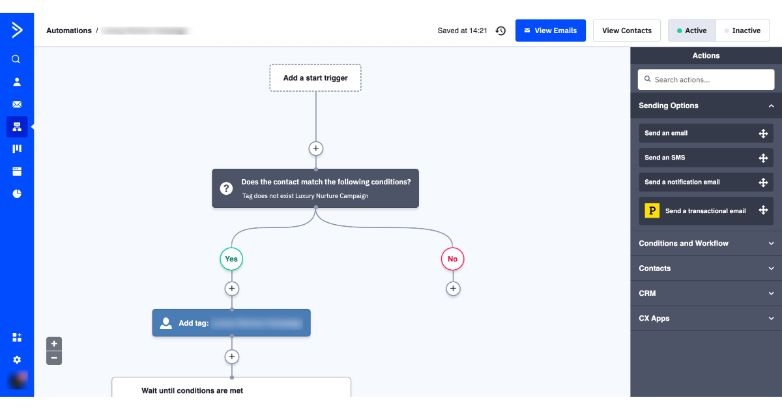Click the View Emails button
The image size is (782, 410).
coord(550,31)
